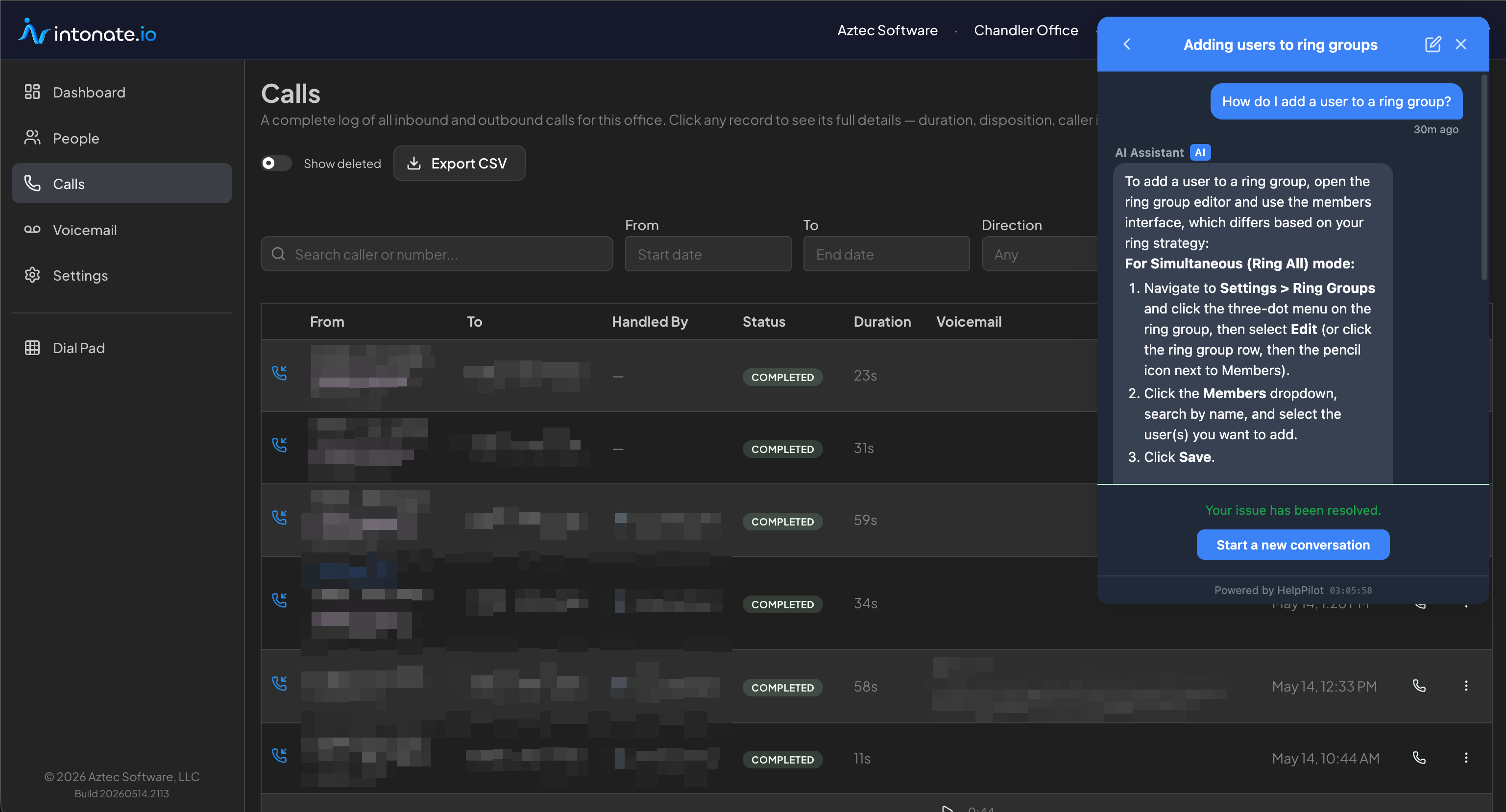
Task: Click the From column header
Action: click(x=327, y=322)
